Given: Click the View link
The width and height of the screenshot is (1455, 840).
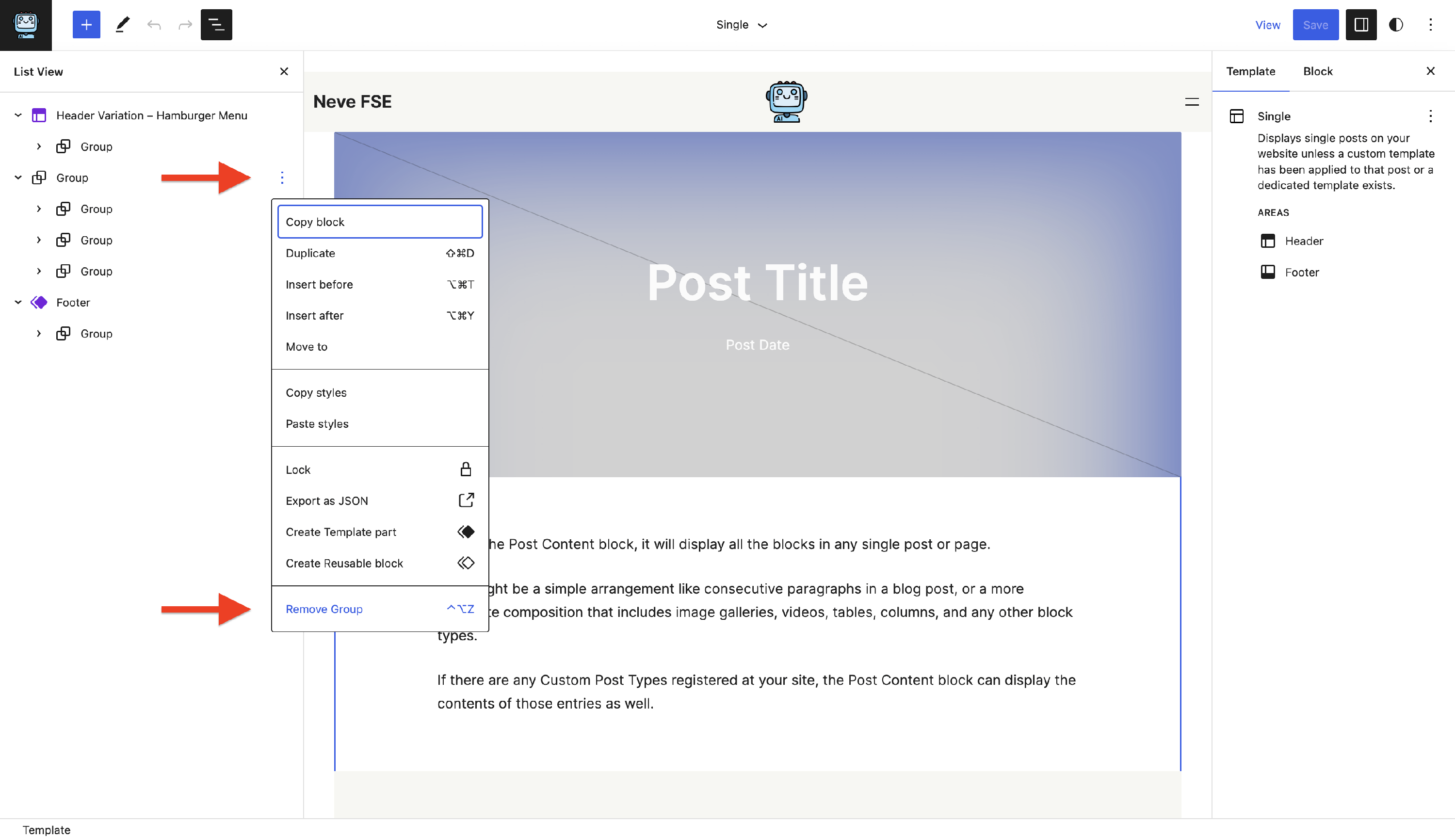Looking at the screenshot, I should point(1267,25).
